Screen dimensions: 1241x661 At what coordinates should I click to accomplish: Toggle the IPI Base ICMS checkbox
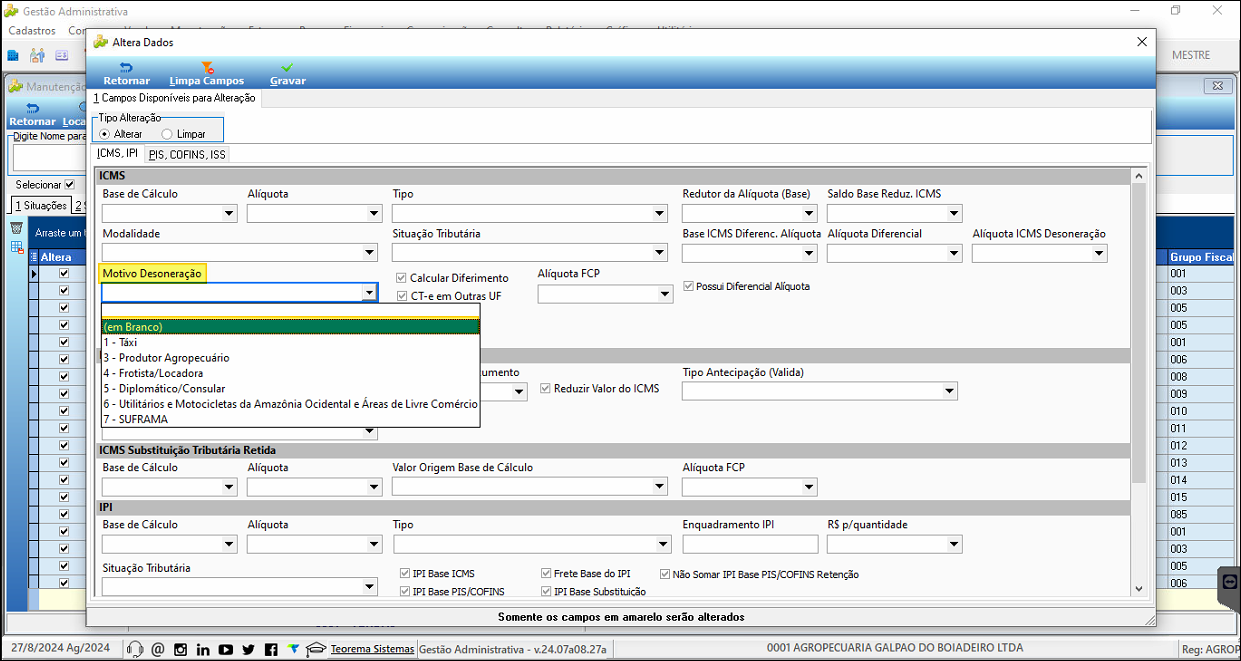point(405,574)
